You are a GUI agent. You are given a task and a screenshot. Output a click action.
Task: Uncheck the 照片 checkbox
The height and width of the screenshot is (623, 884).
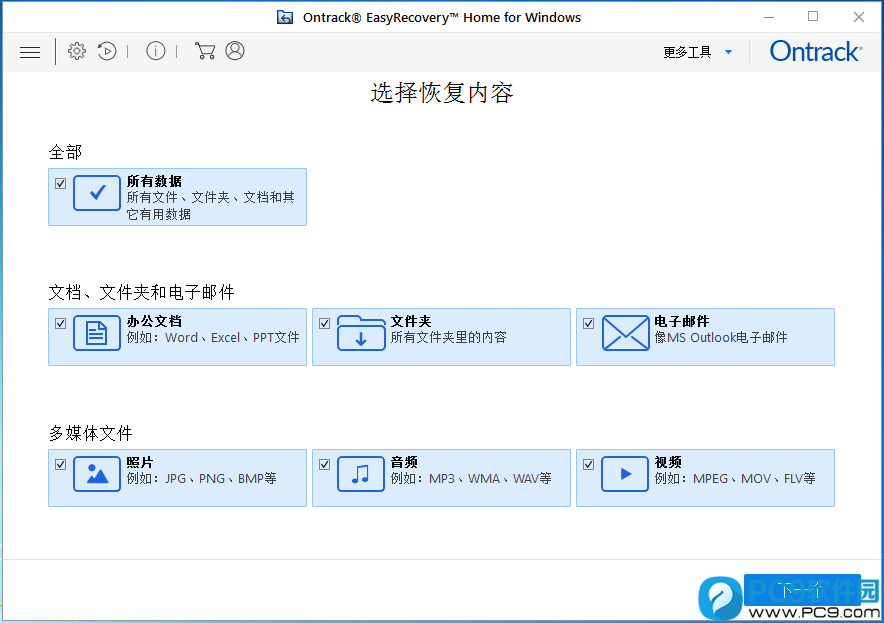tap(60, 465)
